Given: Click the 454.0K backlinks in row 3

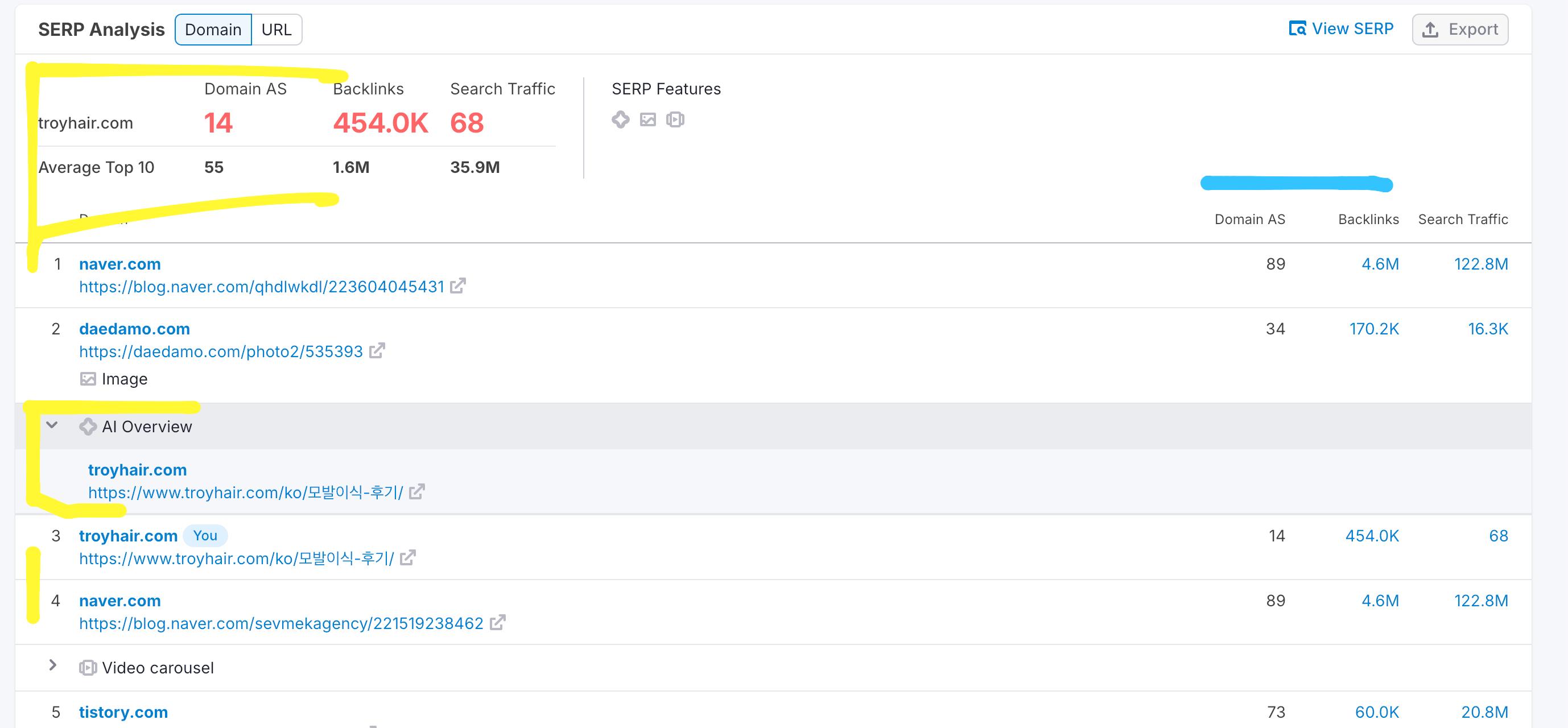Looking at the screenshot, I should click(x=1372, y=536).
